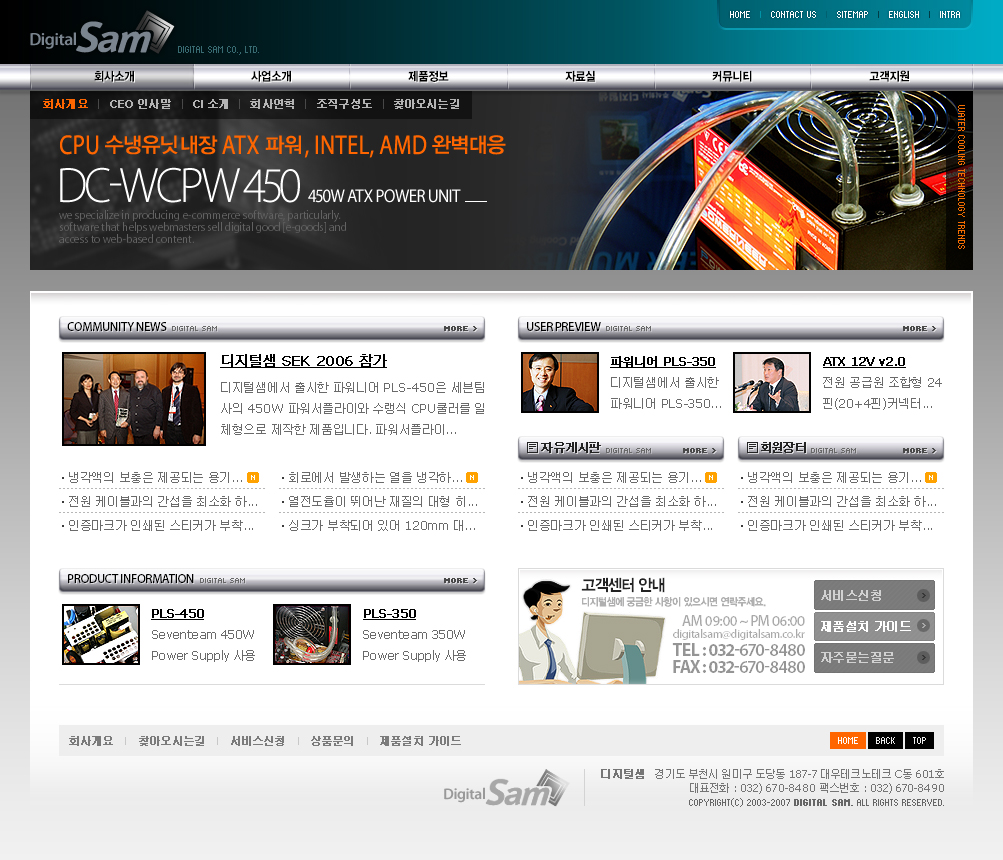Select the CEO 인사말 submenu tab

coord(140,104)
